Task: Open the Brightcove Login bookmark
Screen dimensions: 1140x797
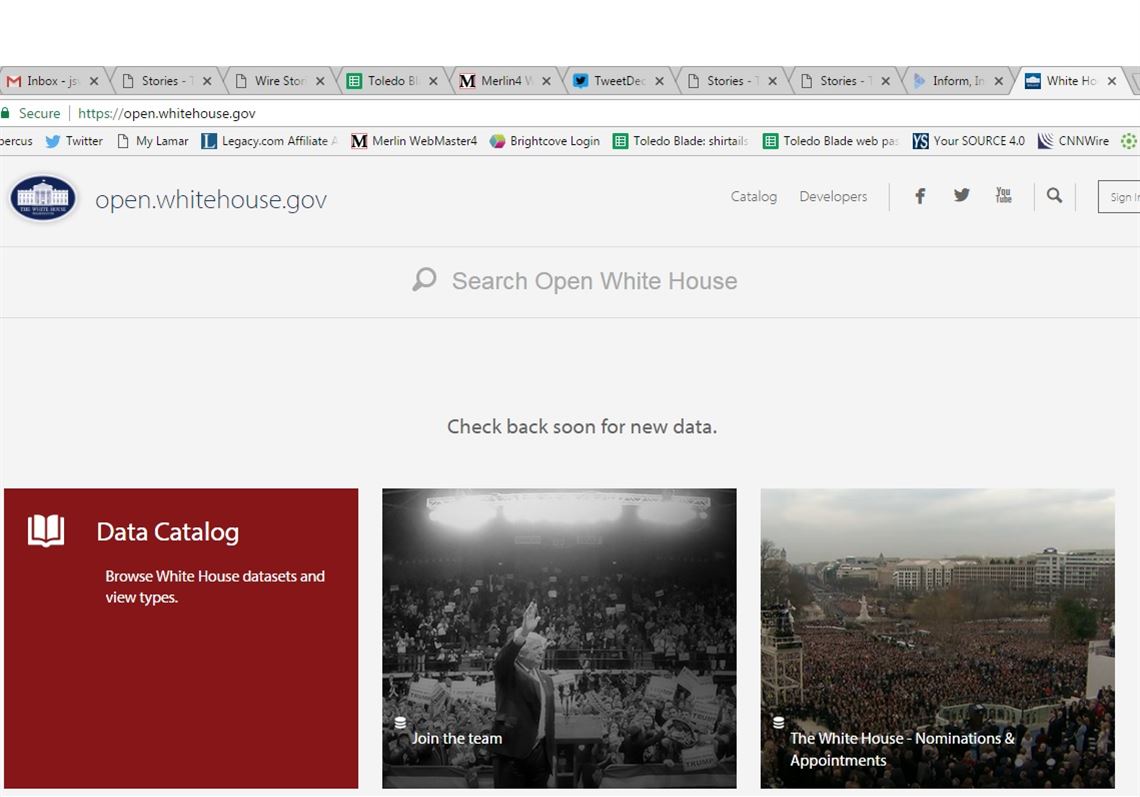Action: [544, 141]
